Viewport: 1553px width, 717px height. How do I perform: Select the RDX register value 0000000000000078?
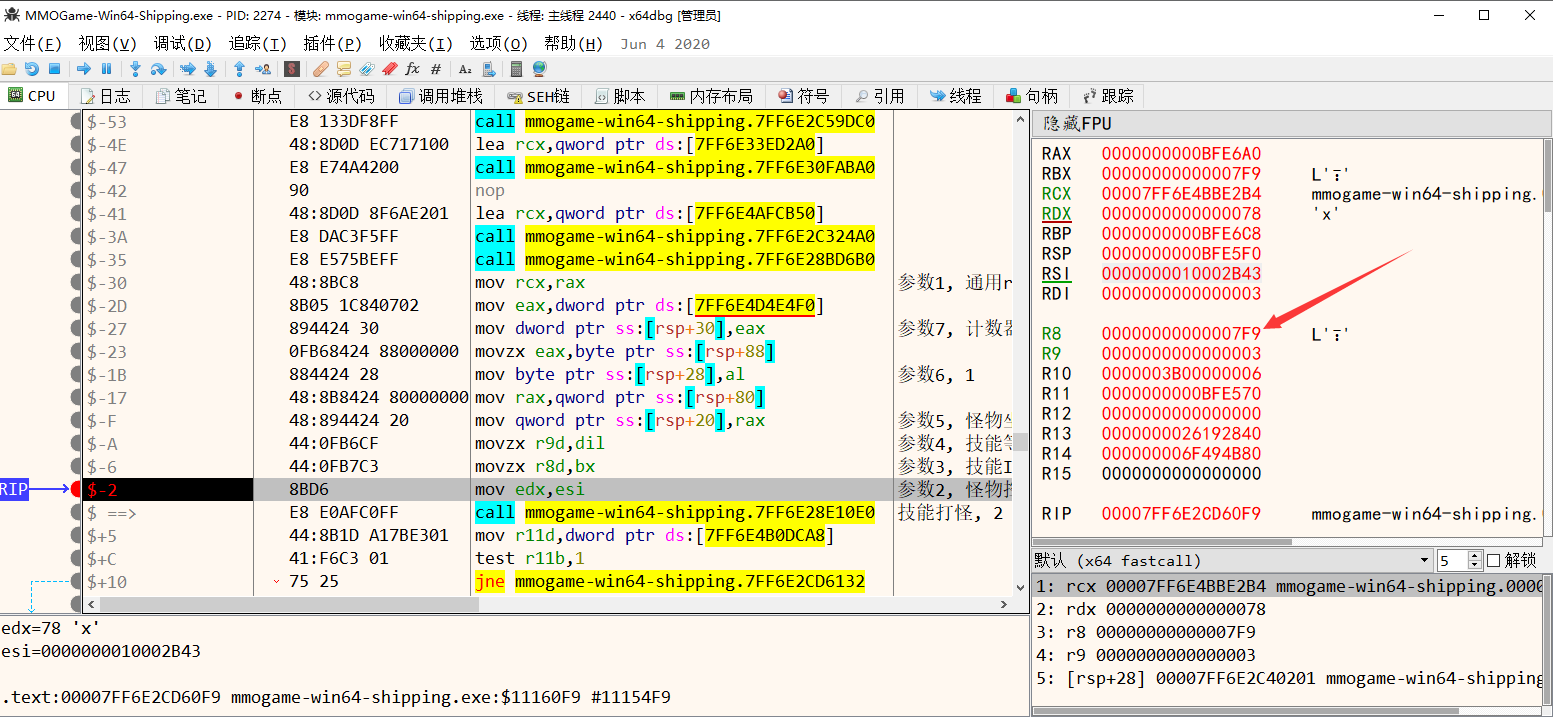1182,214
